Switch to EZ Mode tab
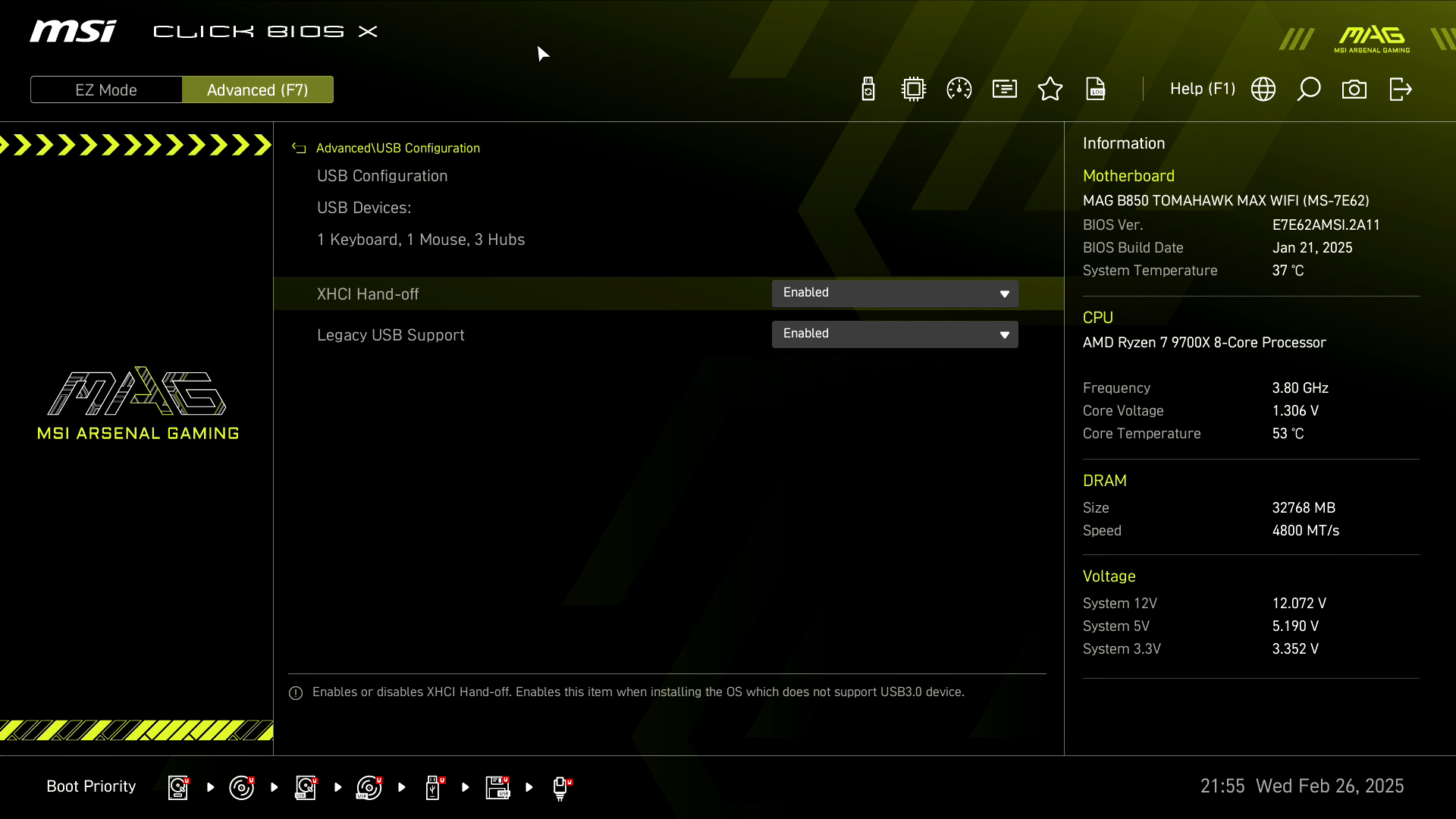The image size is (1456, 819). (x=106, y=90)
